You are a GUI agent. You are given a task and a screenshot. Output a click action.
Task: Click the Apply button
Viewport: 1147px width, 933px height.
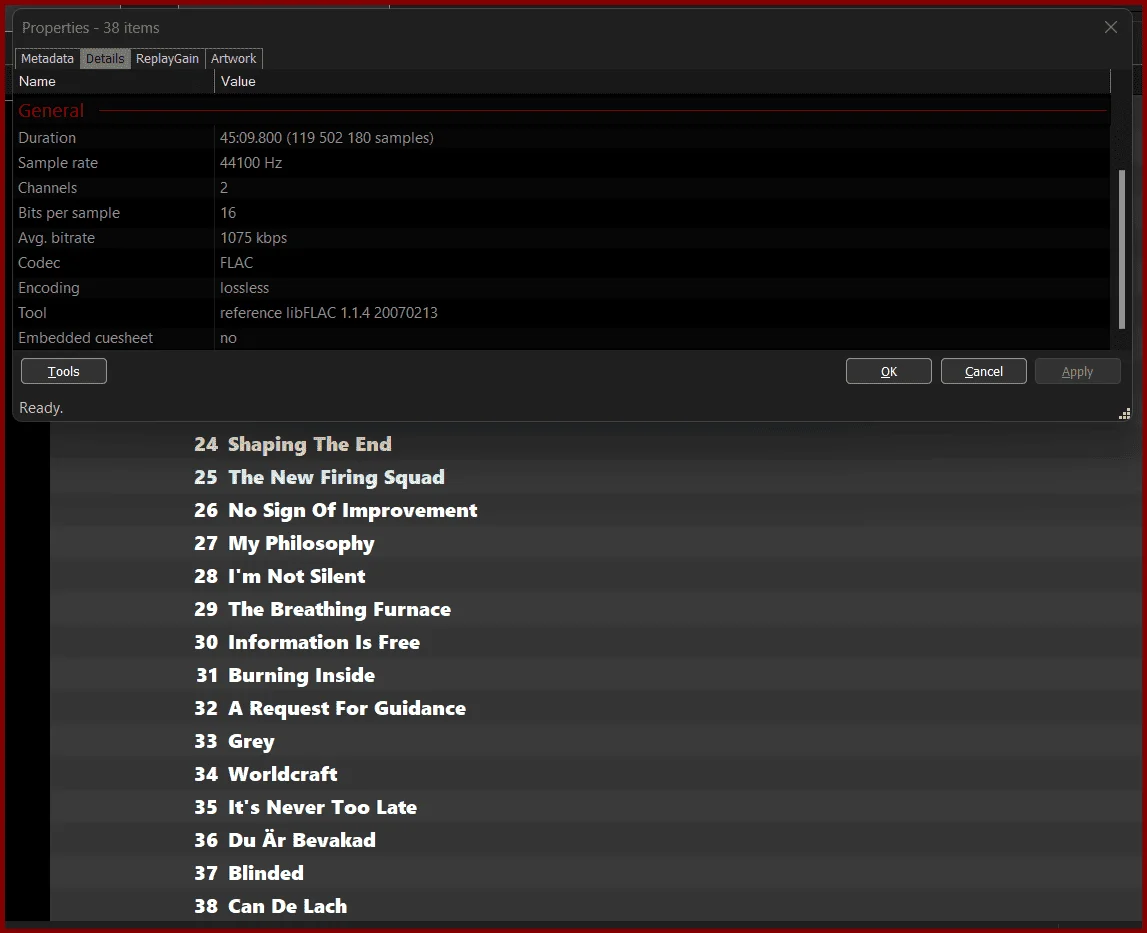point(1078,371)
